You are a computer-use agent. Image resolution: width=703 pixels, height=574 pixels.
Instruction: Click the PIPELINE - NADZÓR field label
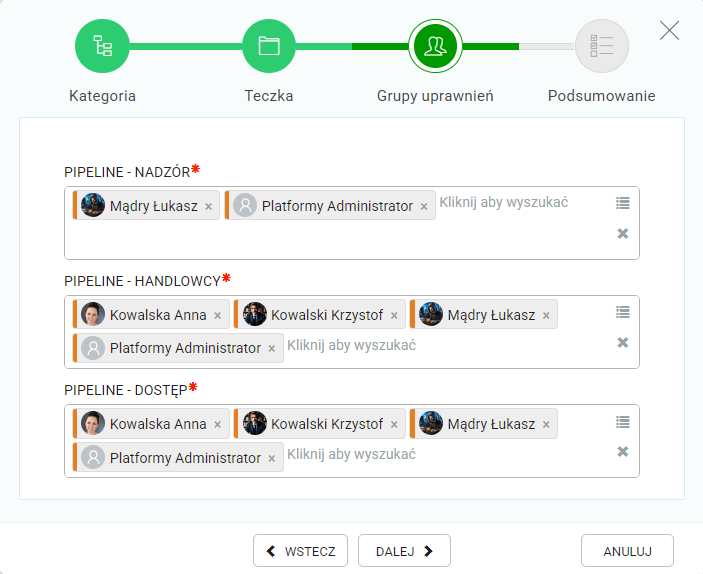coord(127,172)
